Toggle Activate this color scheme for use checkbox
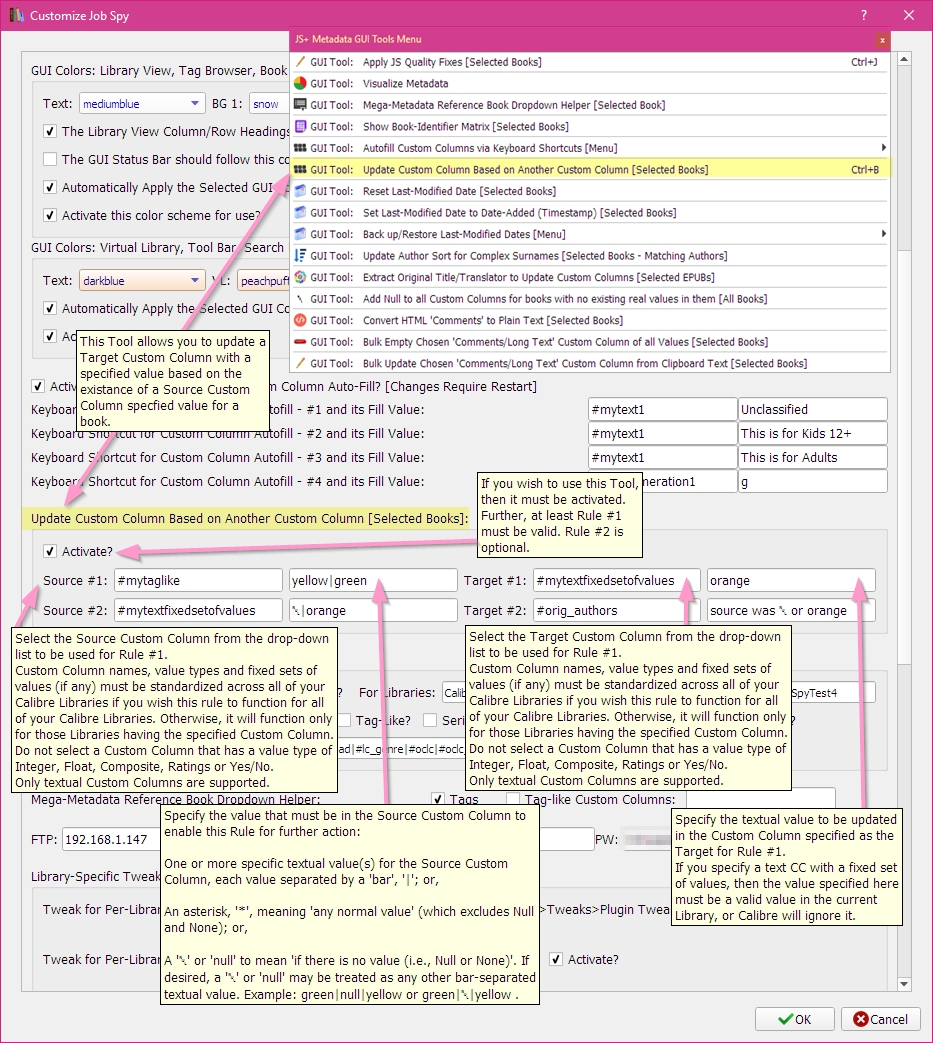 coord(49,215)
